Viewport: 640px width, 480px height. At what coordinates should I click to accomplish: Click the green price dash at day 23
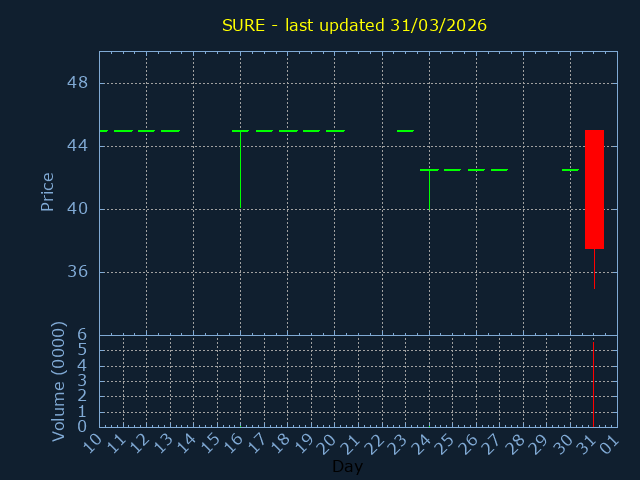pos(405,131)
